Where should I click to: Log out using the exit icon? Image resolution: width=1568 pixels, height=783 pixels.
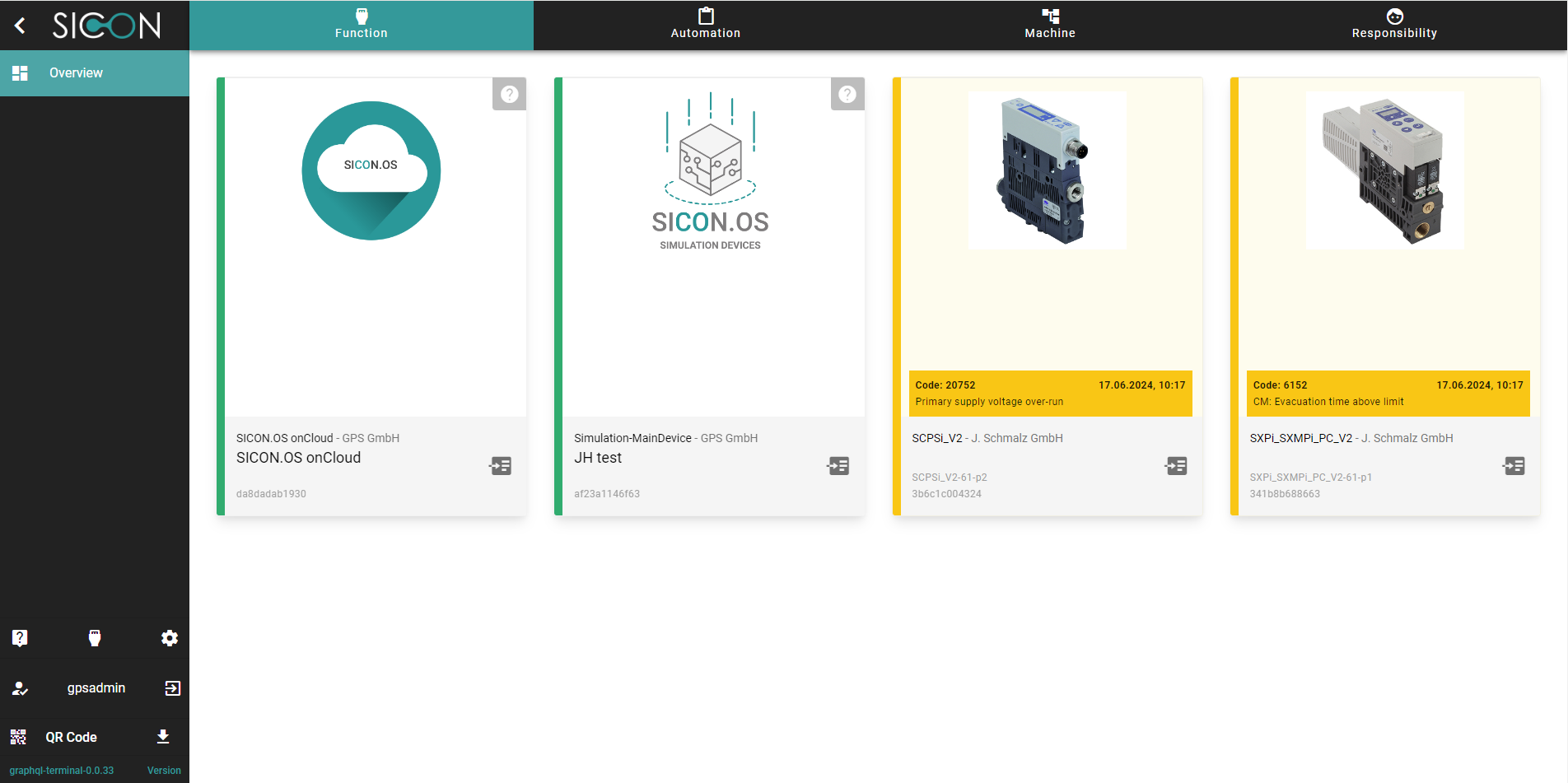172,688
